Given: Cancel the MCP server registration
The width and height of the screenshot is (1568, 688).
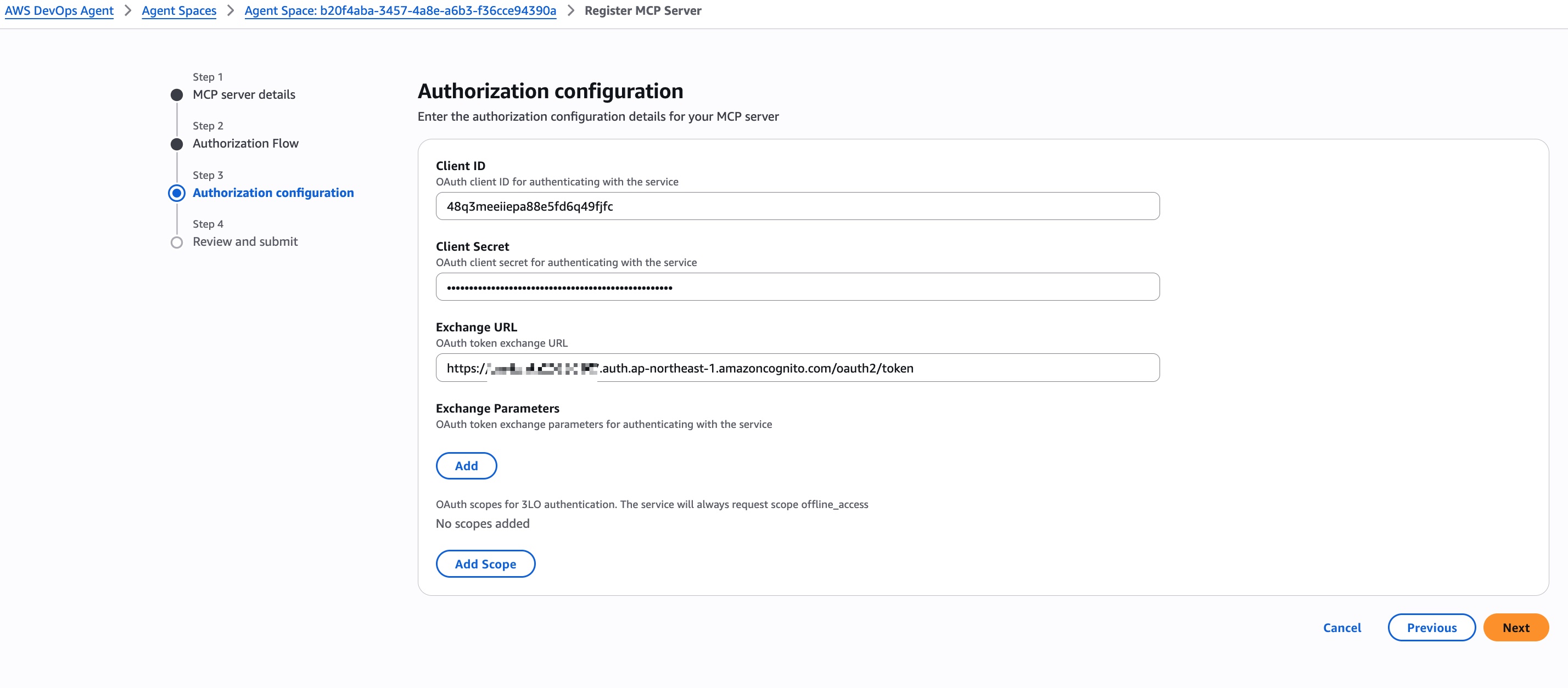Looking at the screenshot, I should [1342, 627].
